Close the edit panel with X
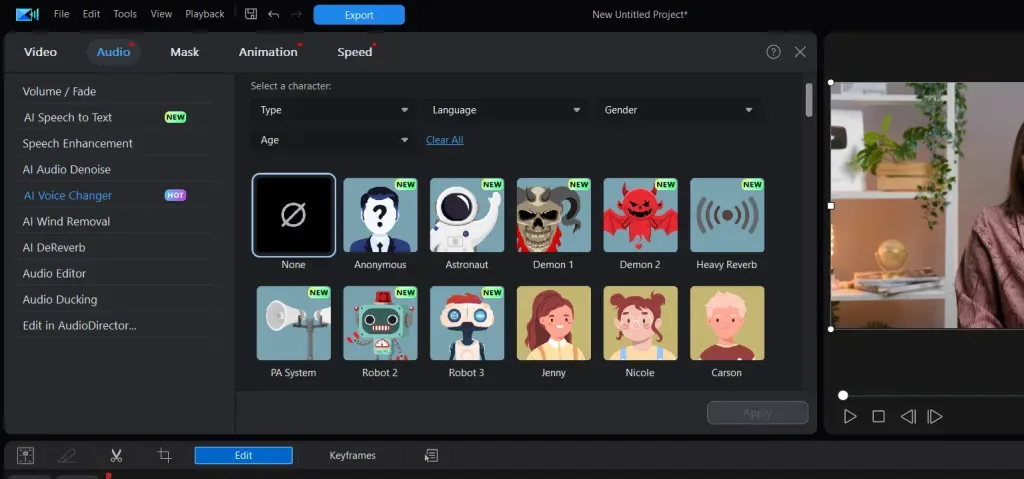This screenshot has height=479, width=1024. coord(800,52)
